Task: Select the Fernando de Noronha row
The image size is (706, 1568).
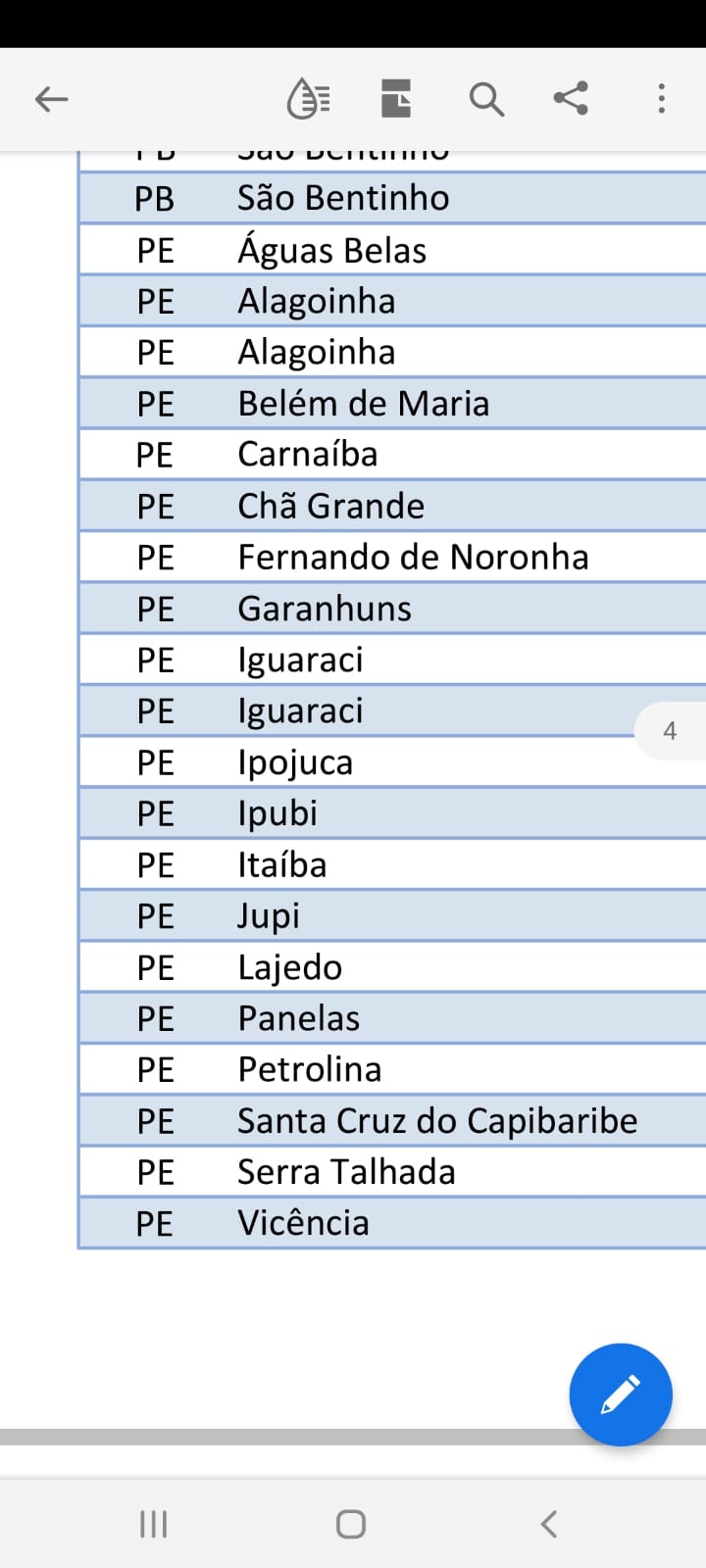Action: click(392, 558)
